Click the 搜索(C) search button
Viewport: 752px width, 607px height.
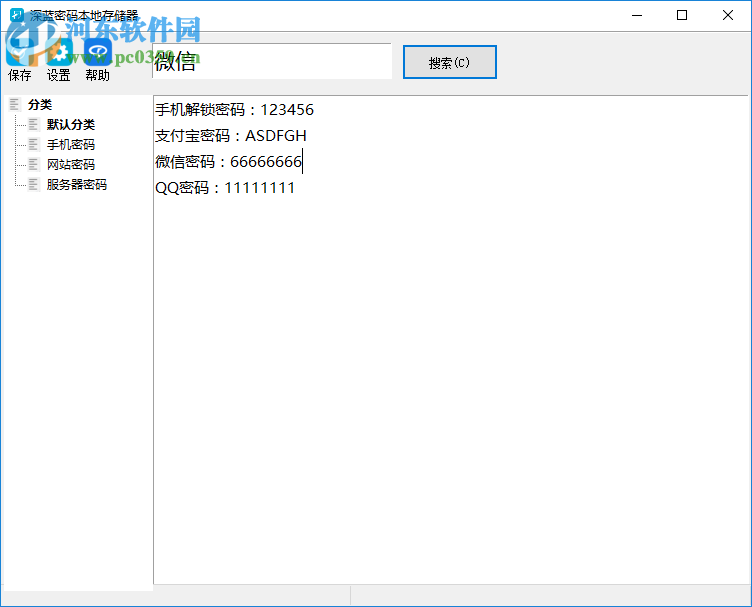coord(449,62)
